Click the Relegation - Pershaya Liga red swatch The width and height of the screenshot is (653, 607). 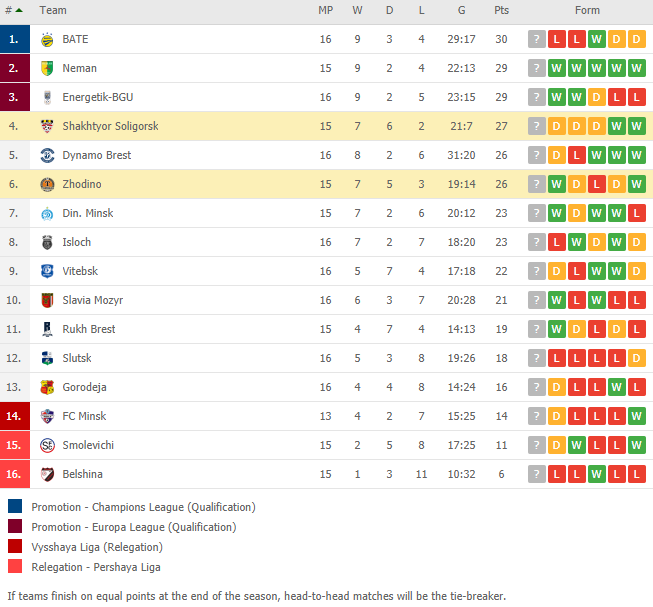coord(15,566)
